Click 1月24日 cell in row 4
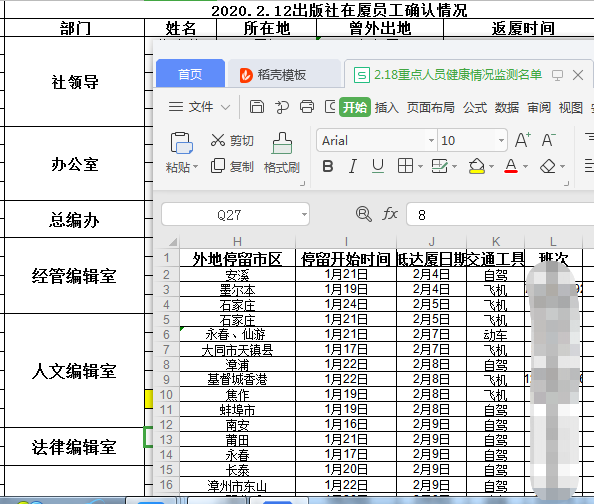Viewport: 594px width, 504px height. pyautogui.click(x=346, y=305)
